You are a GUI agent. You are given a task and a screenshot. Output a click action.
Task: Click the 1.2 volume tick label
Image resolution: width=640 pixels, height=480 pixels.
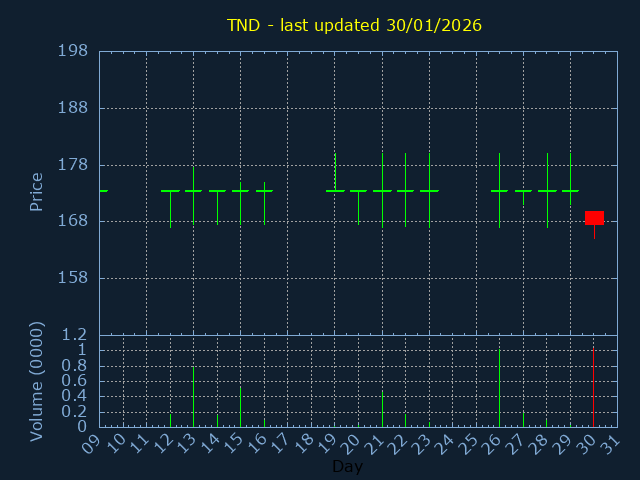click(x=76, y=335)
